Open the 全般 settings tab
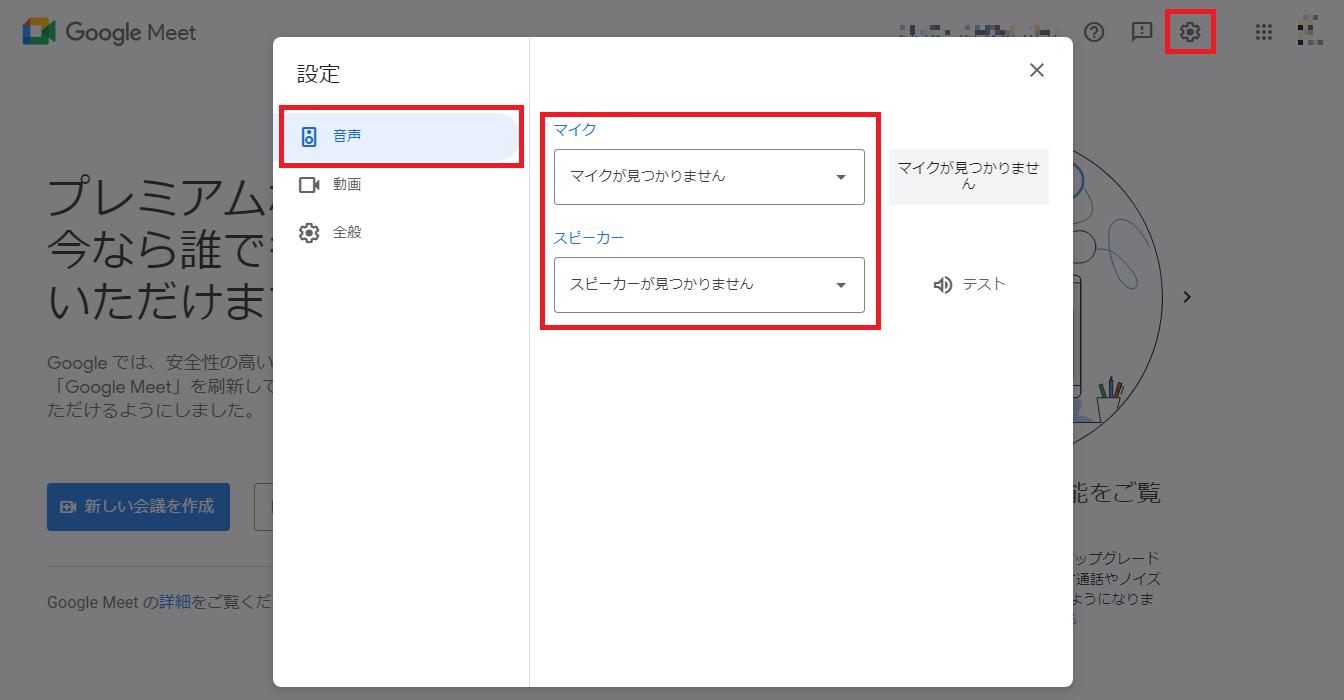This screenshot has height=700, width=1344. click(347, 233)
